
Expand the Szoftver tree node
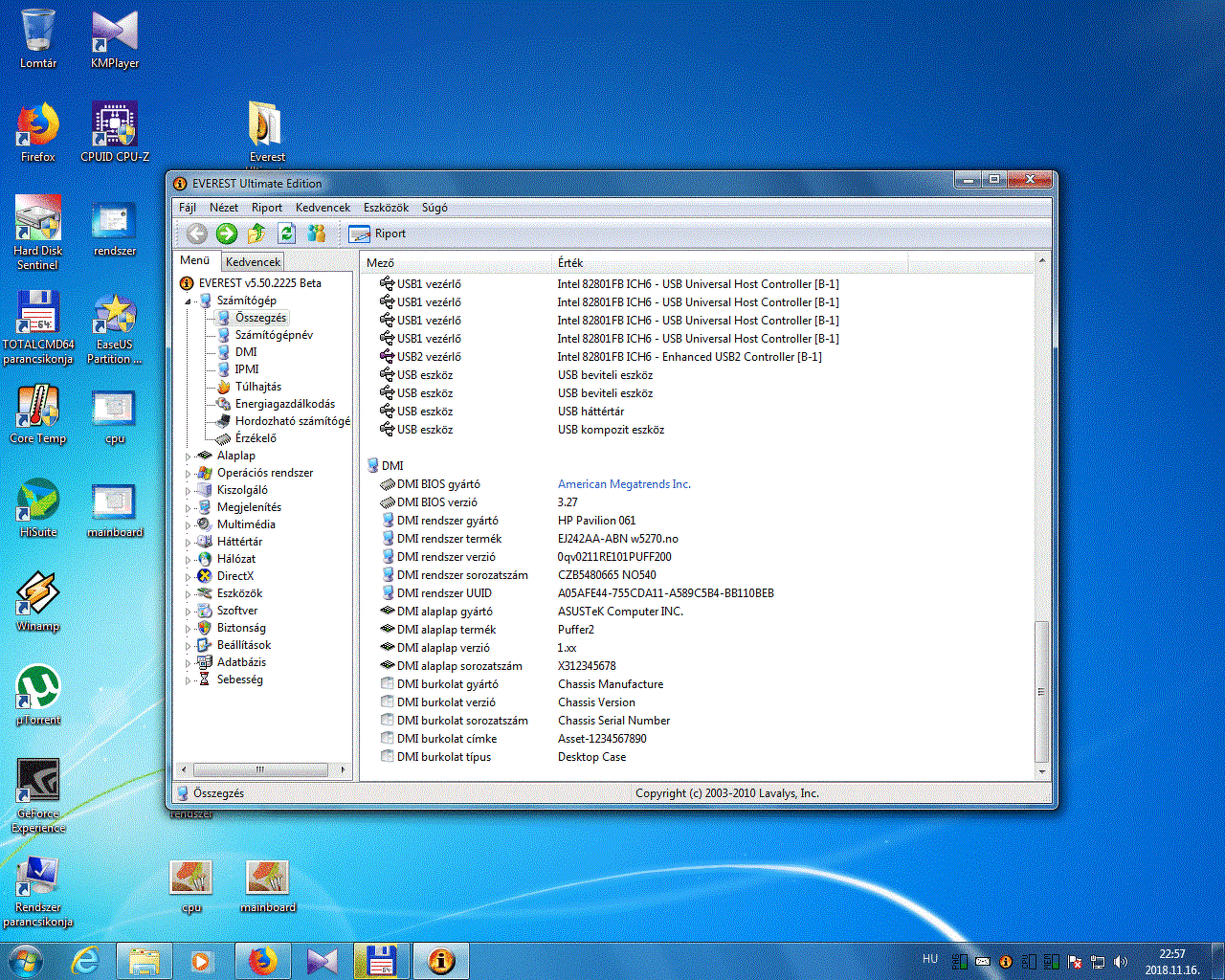pyautogui.click(x=189, y=612)
